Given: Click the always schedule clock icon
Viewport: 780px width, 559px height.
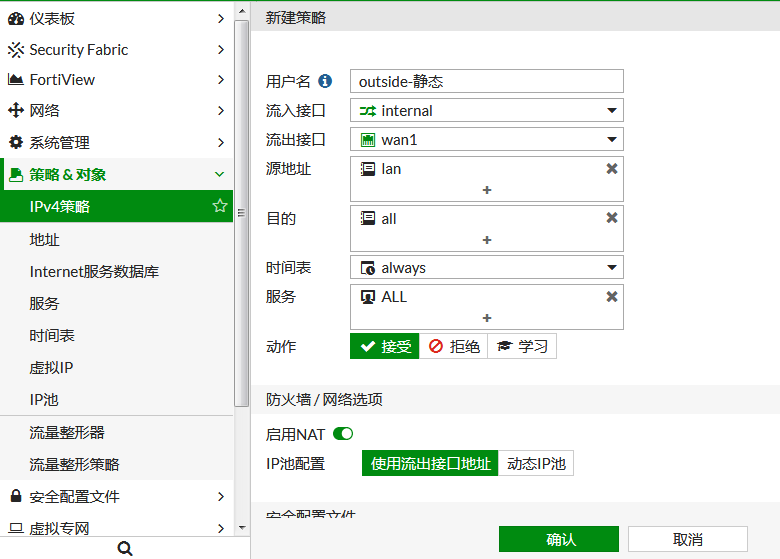Looking at the screenshot, I should (368, 268).
